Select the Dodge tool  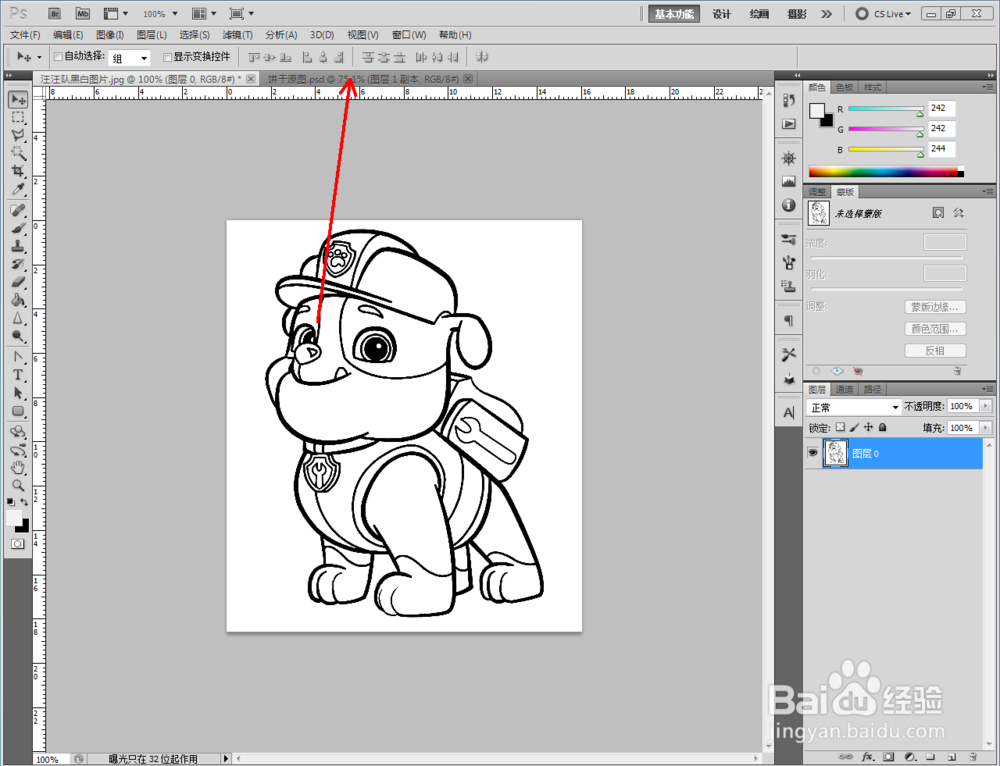click(x=18, y=335)
